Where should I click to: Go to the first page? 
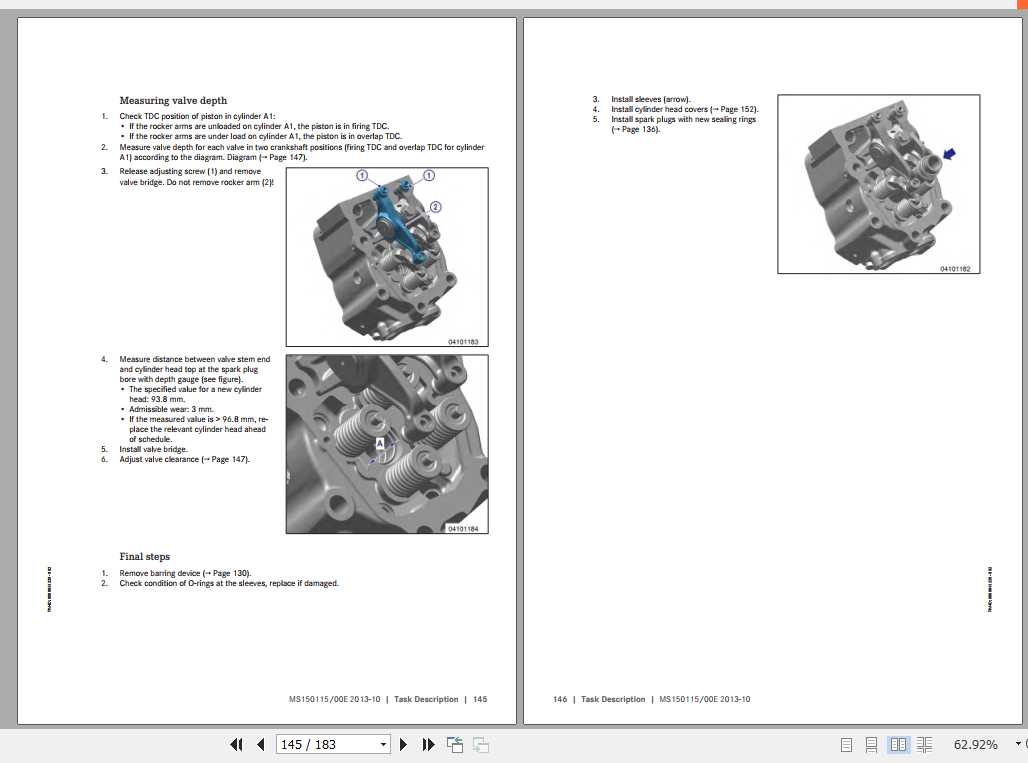(x=237, y=744)
